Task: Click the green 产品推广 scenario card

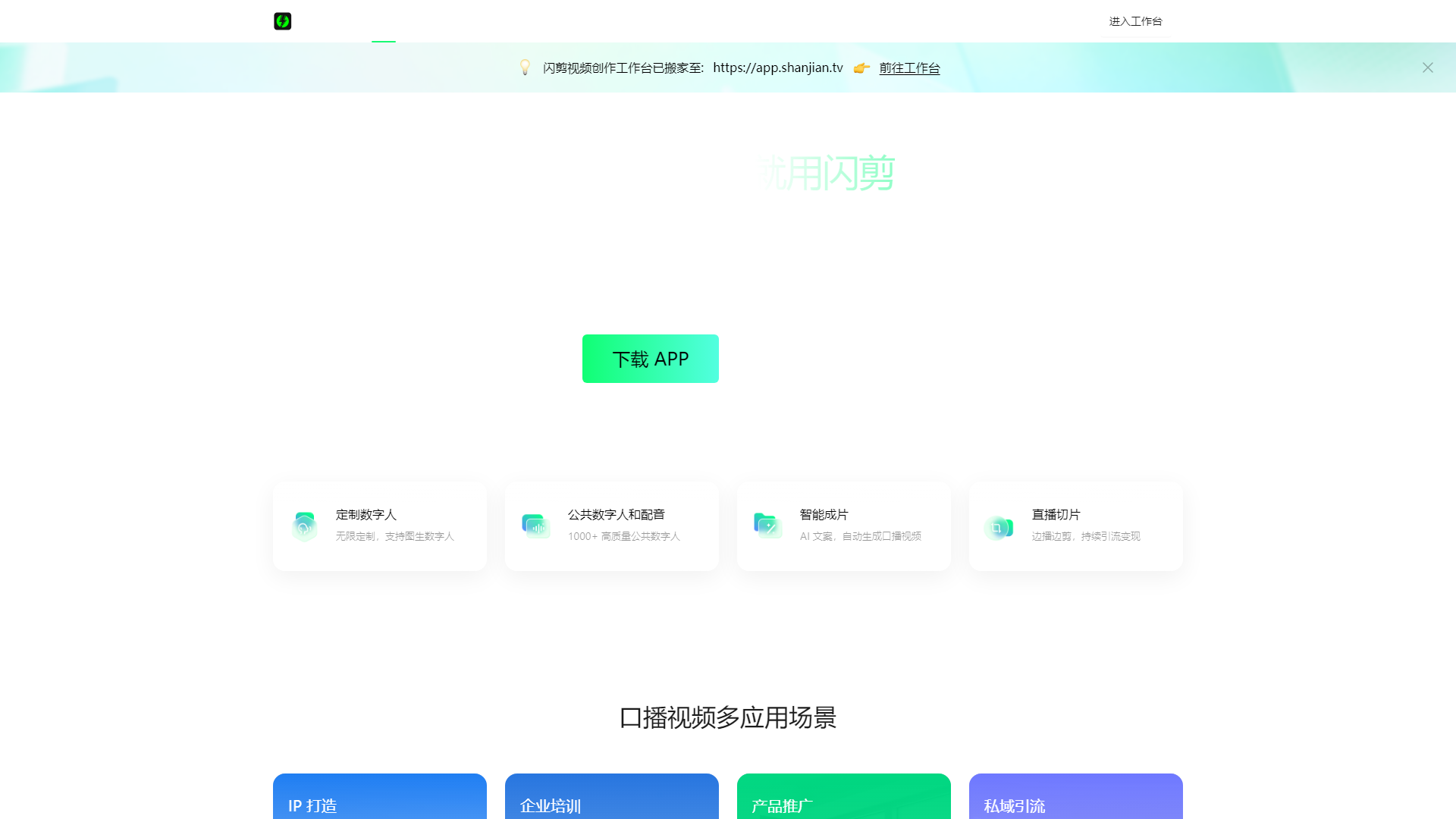Action: (x=843, y=800)
